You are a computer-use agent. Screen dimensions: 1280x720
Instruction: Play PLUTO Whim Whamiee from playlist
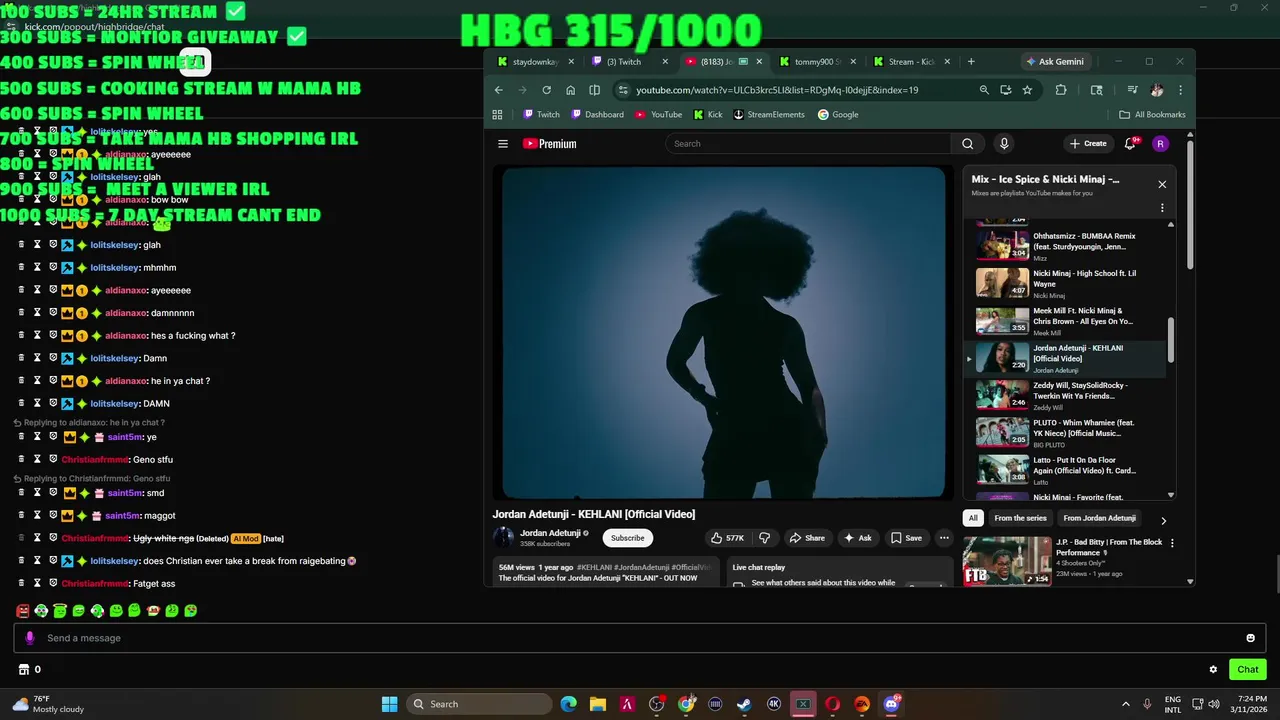coord(1066,432)
